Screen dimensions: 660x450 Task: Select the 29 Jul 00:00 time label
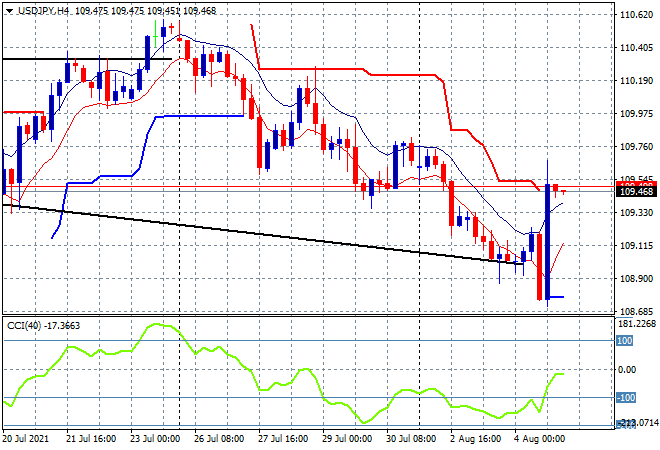tap(347, 439)
